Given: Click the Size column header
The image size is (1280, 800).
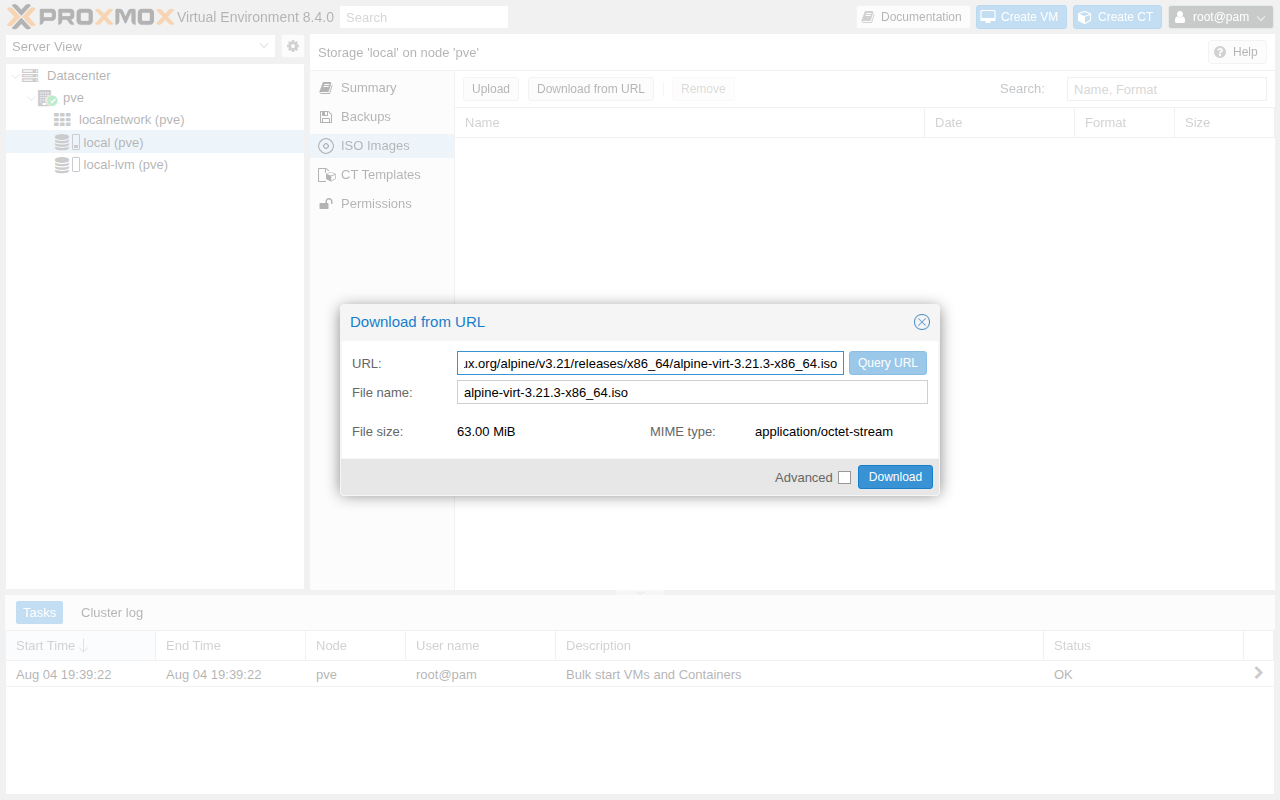Looking at the screenshot, I should pyautogui.click(x=1224, y=123).
